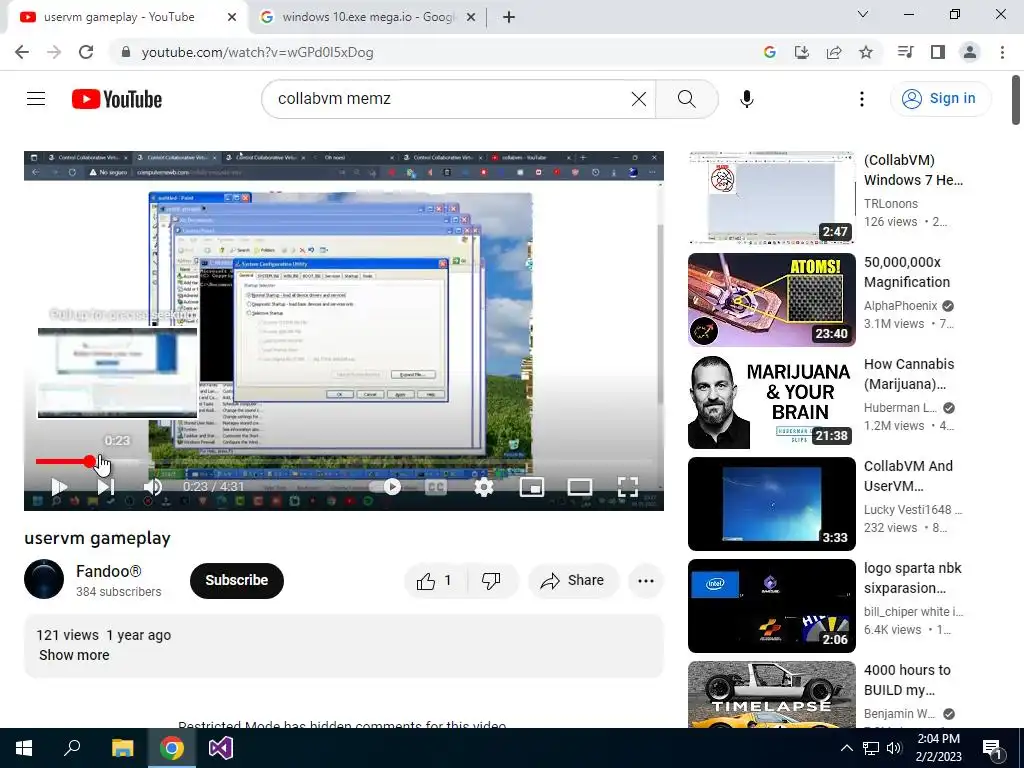
Task: Open the Fandoo® channel name link
Action: pyautogui.click(x=108, y=571)
